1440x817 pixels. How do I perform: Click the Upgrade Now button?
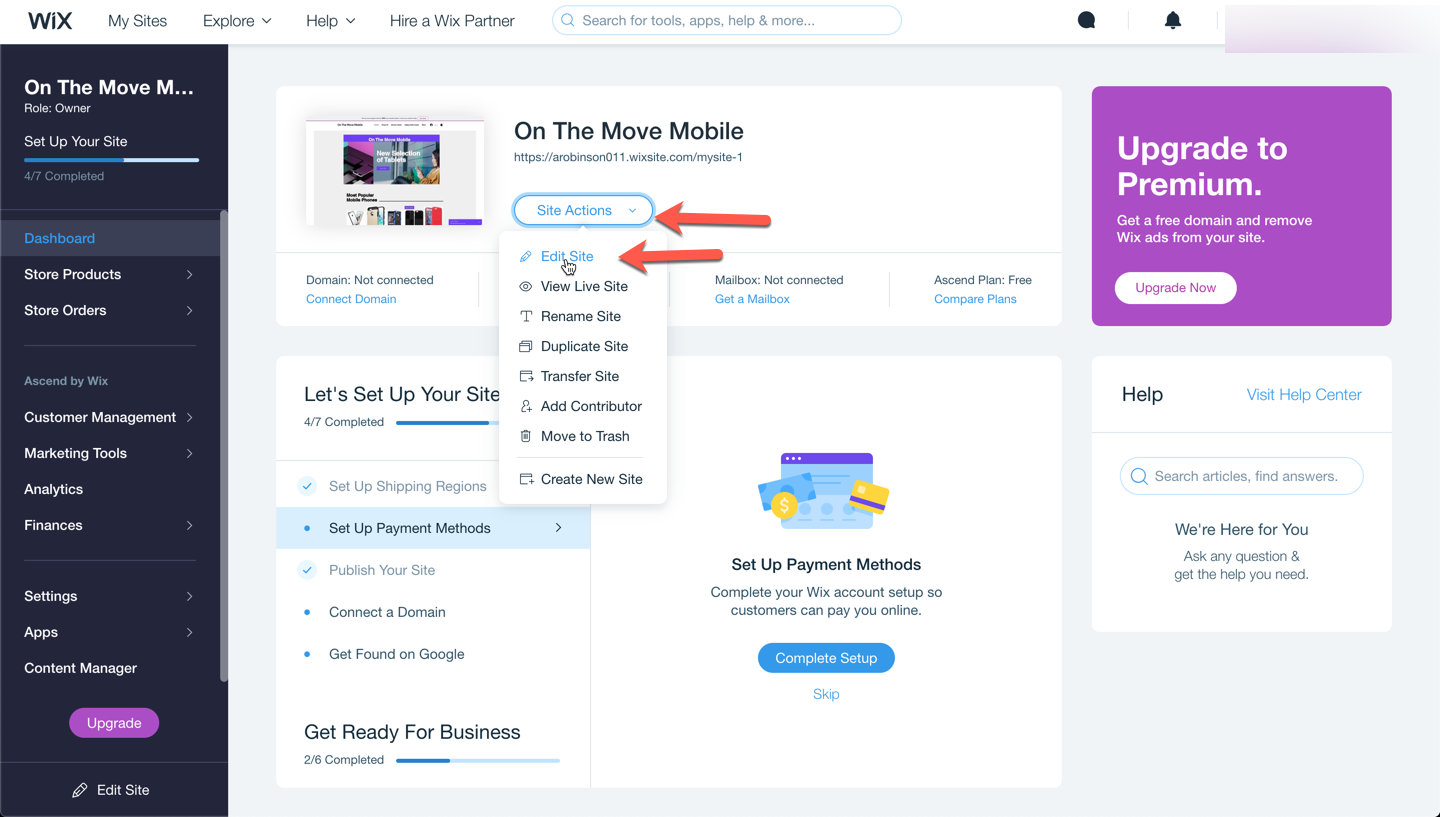tap(1175, 288)
